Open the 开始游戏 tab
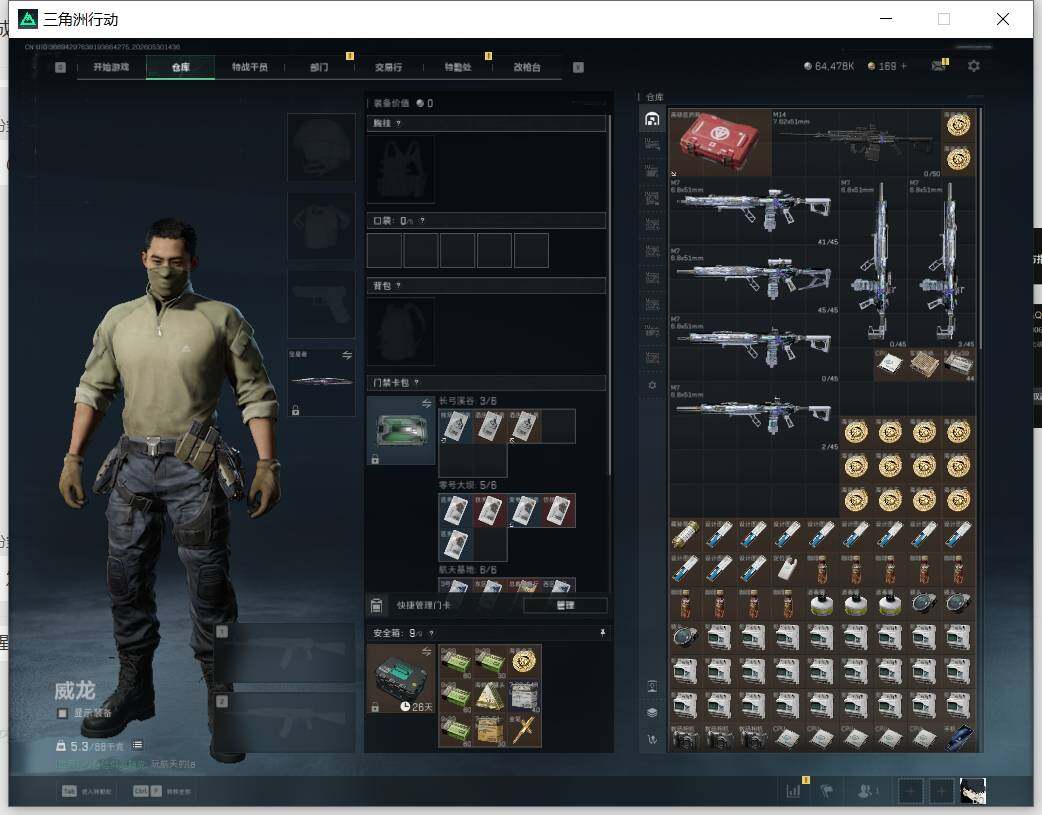The height and width of the screenshot is (815, 1042). [x=111, y=67]
